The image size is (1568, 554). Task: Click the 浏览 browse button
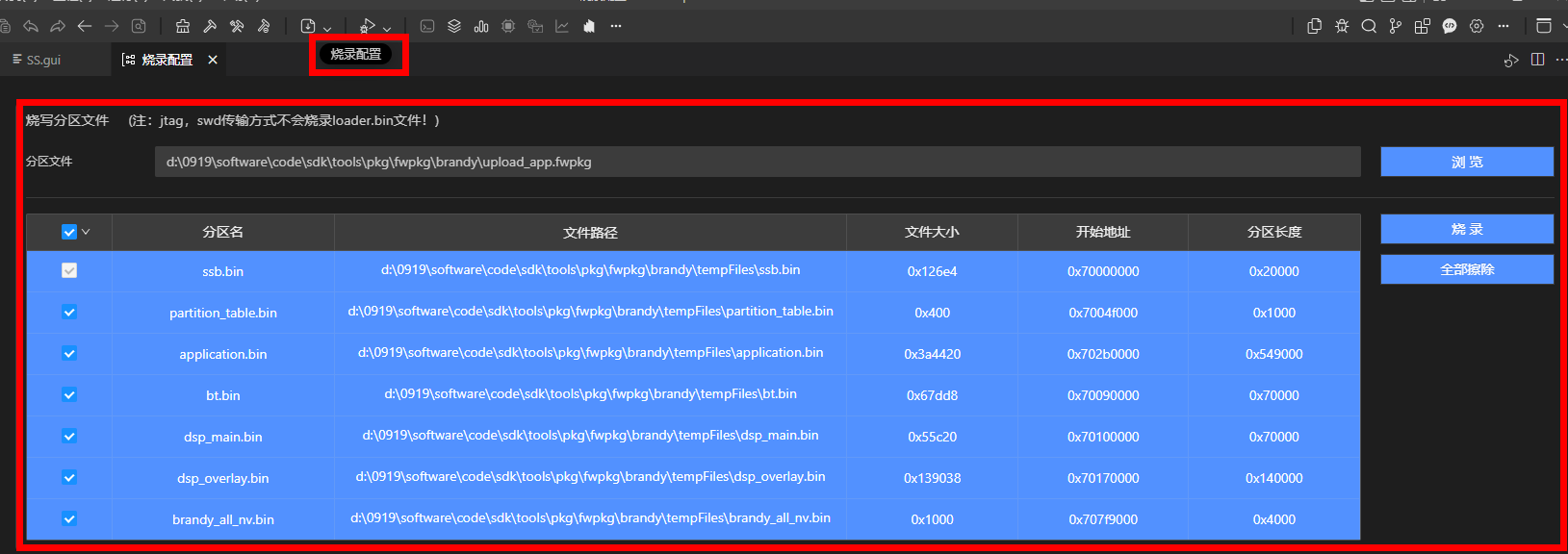point(1466,162)
